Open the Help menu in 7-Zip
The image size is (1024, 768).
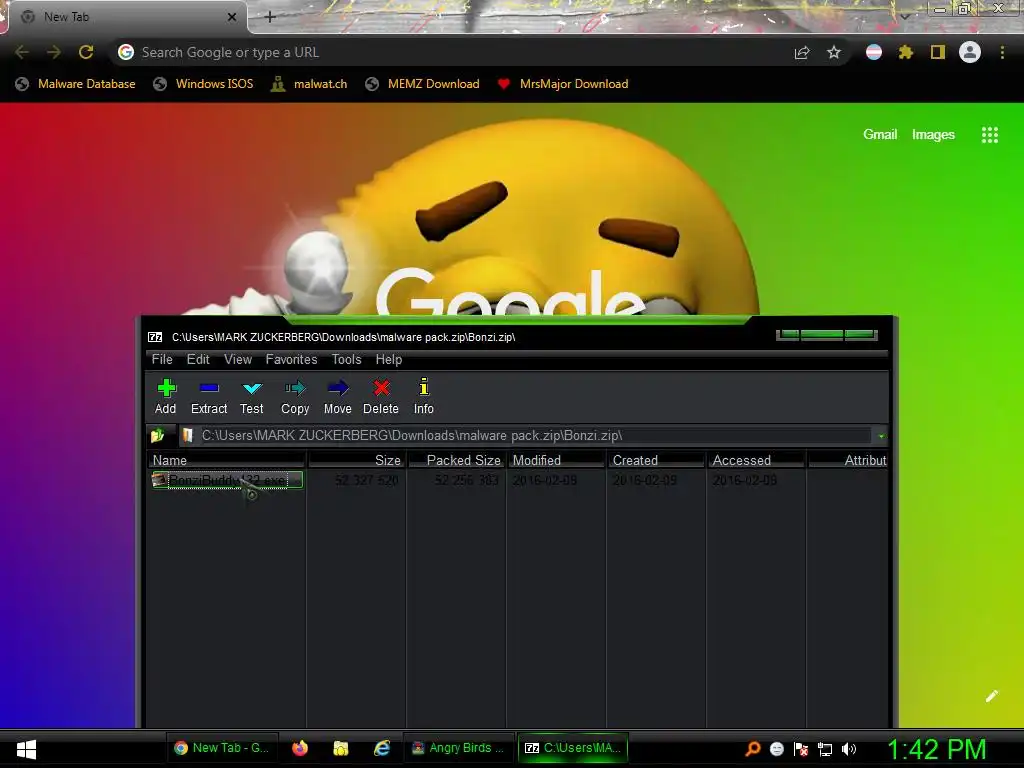coord(389,359)
